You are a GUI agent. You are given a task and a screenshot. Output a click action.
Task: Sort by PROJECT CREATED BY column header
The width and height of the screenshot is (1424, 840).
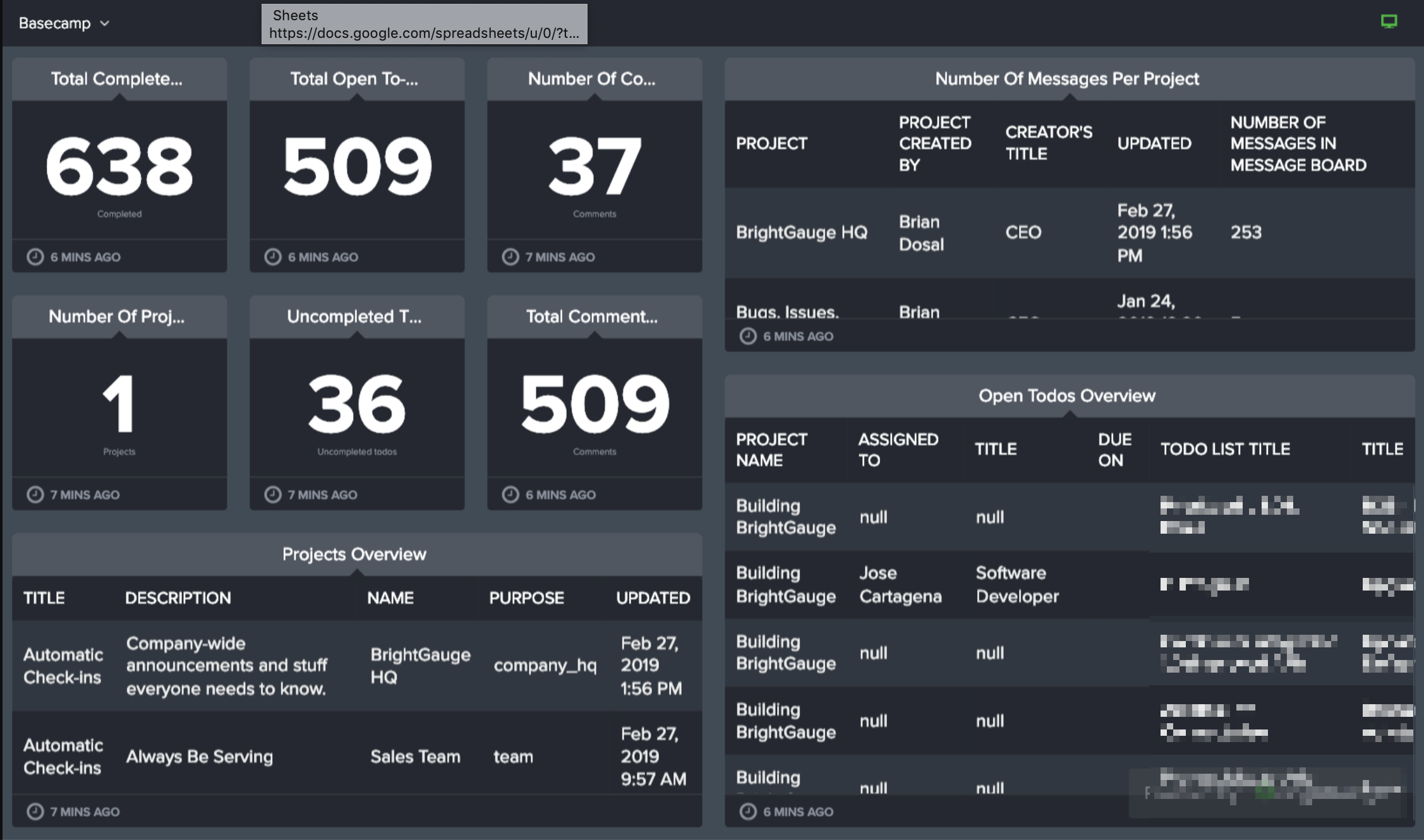pos(935,143)
